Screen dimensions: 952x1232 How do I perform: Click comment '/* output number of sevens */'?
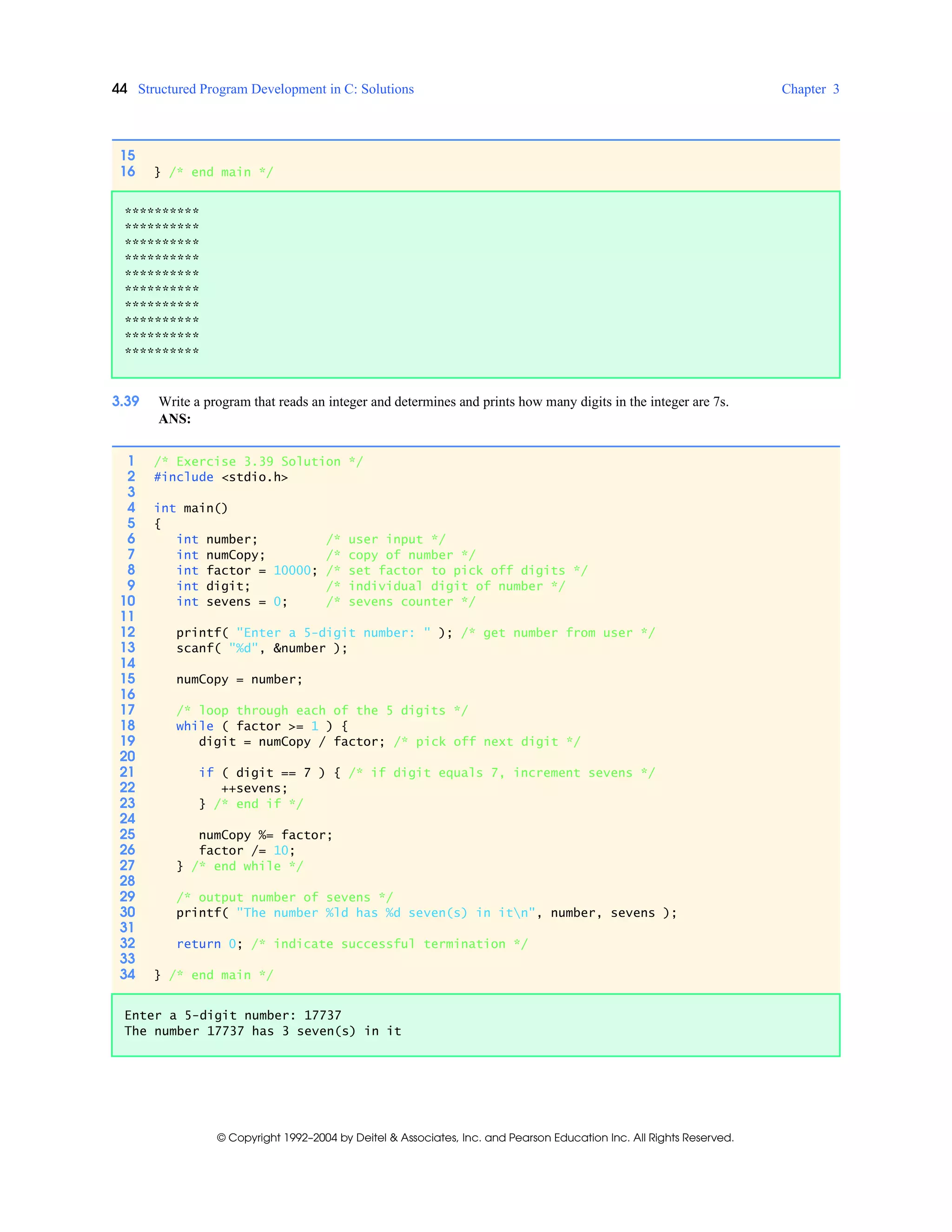click(x=285, y=897)
